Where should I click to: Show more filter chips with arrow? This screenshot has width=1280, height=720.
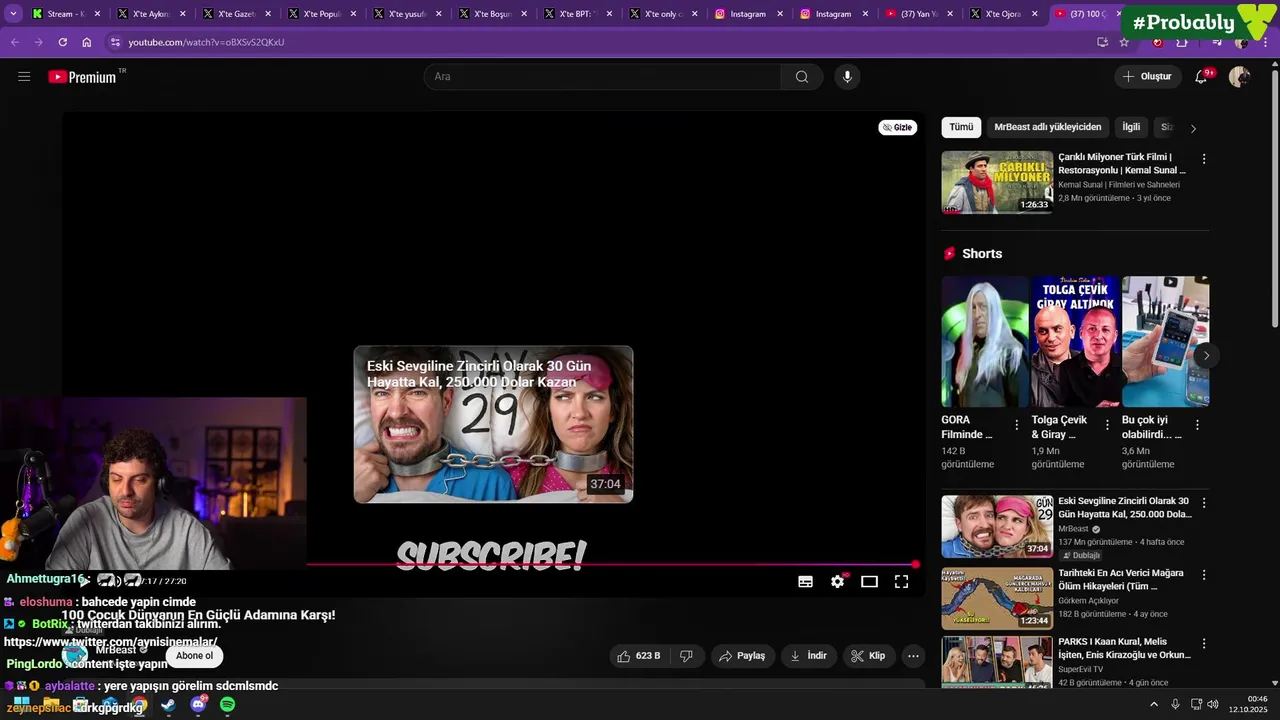click(x=1192, y=128)
